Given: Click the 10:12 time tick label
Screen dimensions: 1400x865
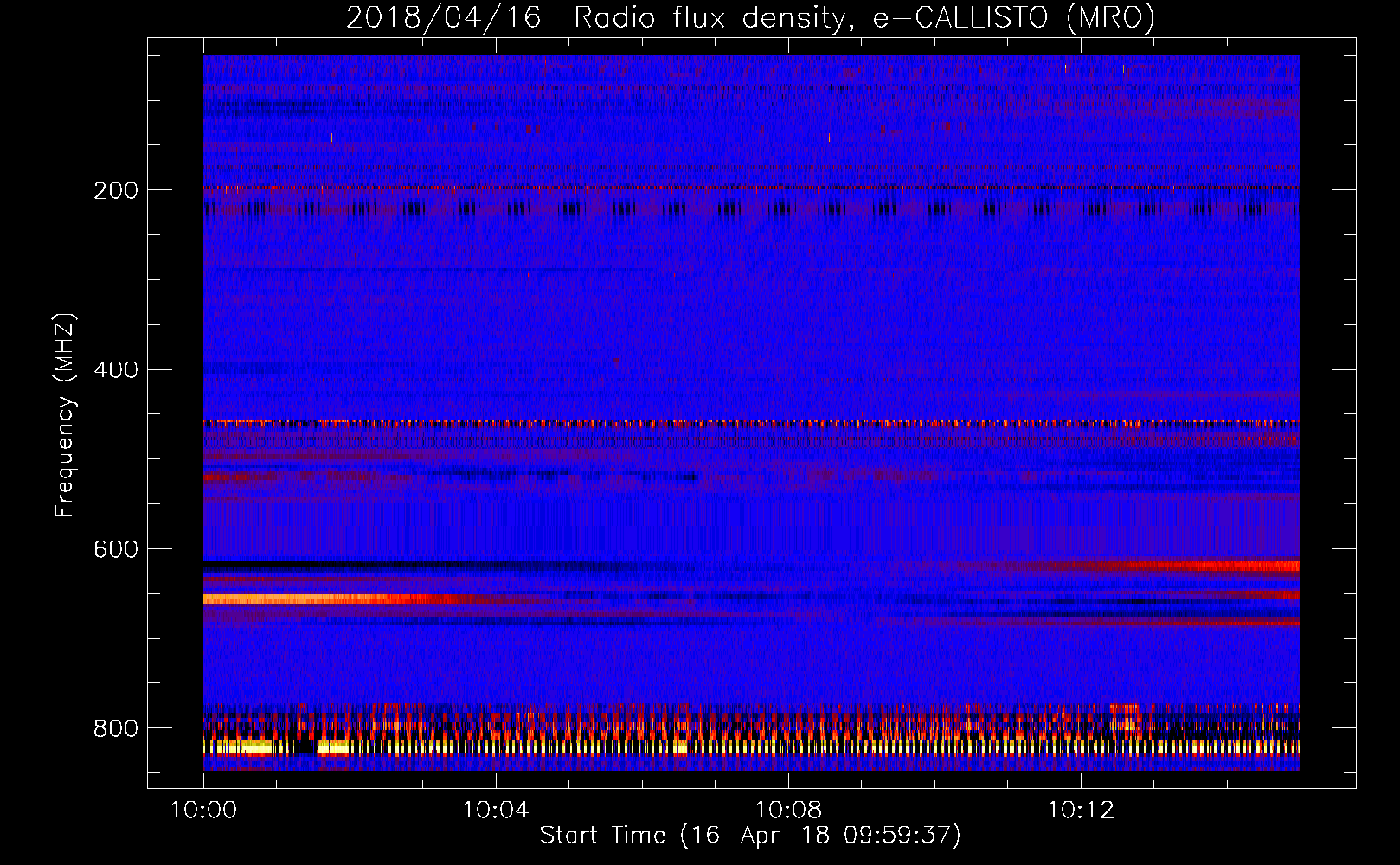Looking at the screenshot, I should tap(1081, 810).
